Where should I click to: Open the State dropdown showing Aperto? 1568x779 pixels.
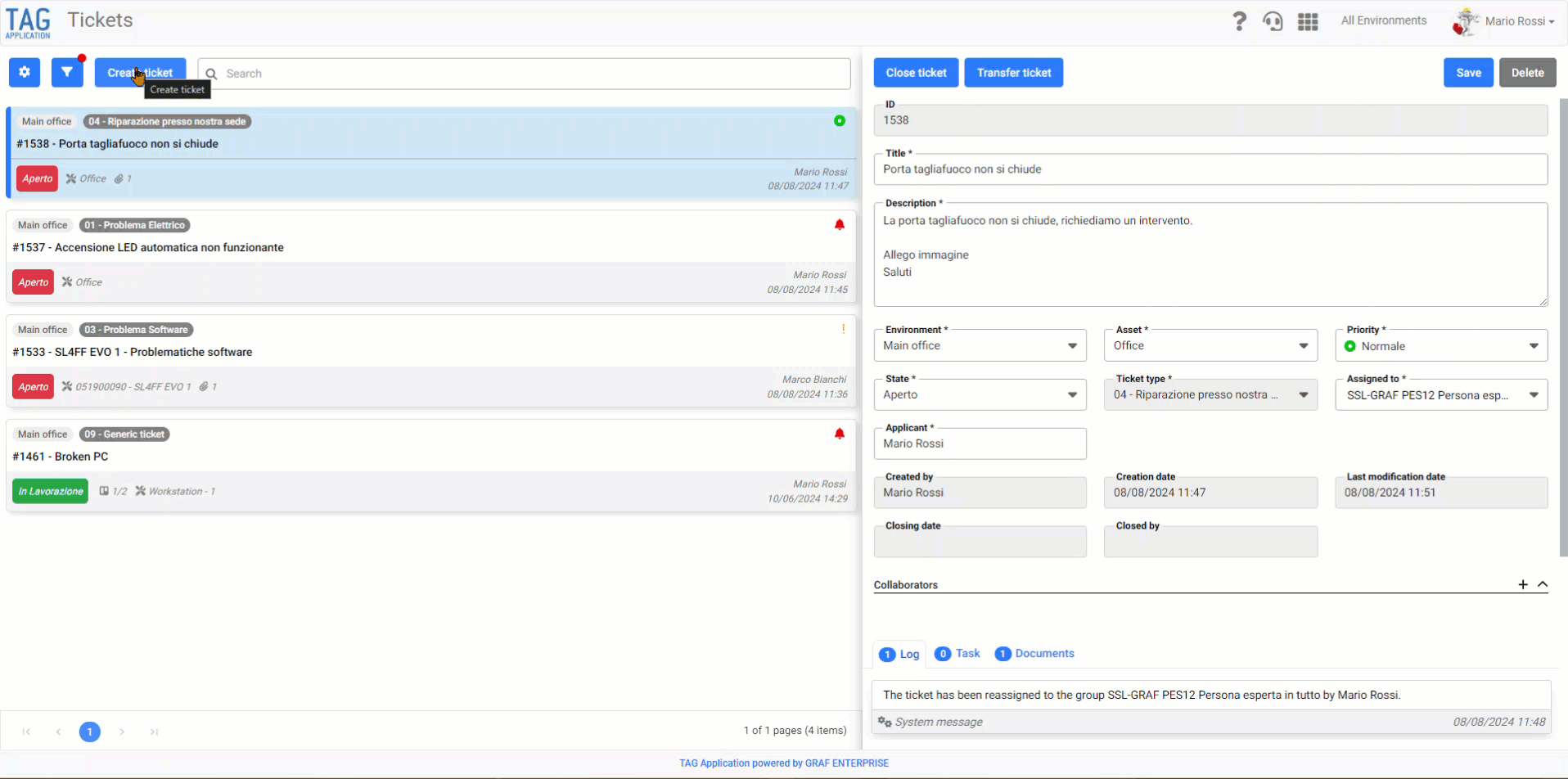tap(980, 394)
